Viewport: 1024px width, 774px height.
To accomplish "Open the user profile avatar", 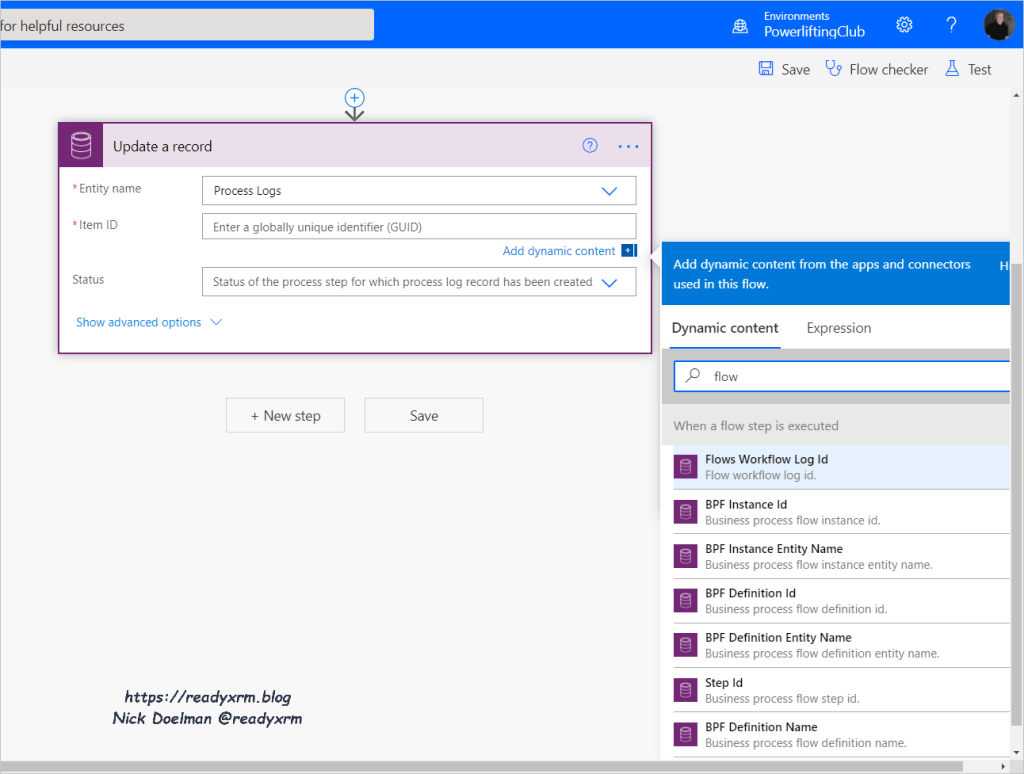I will (998, 25).
